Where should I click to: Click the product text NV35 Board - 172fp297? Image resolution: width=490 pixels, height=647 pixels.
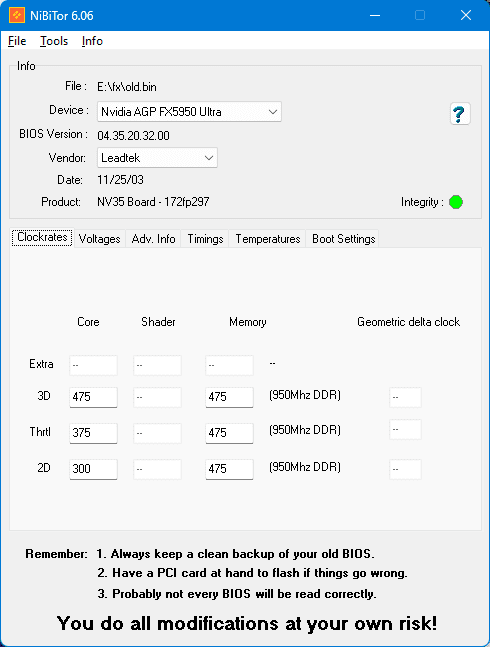point(153,202)
